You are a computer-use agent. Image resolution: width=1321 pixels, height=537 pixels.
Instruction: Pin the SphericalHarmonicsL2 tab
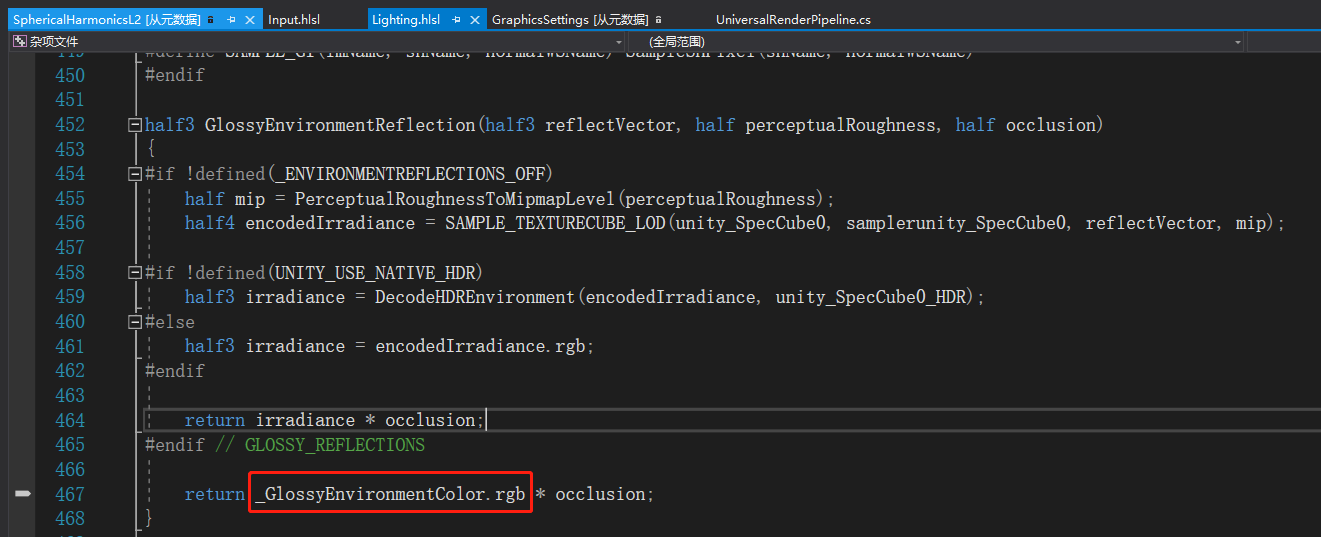point(231,19)
